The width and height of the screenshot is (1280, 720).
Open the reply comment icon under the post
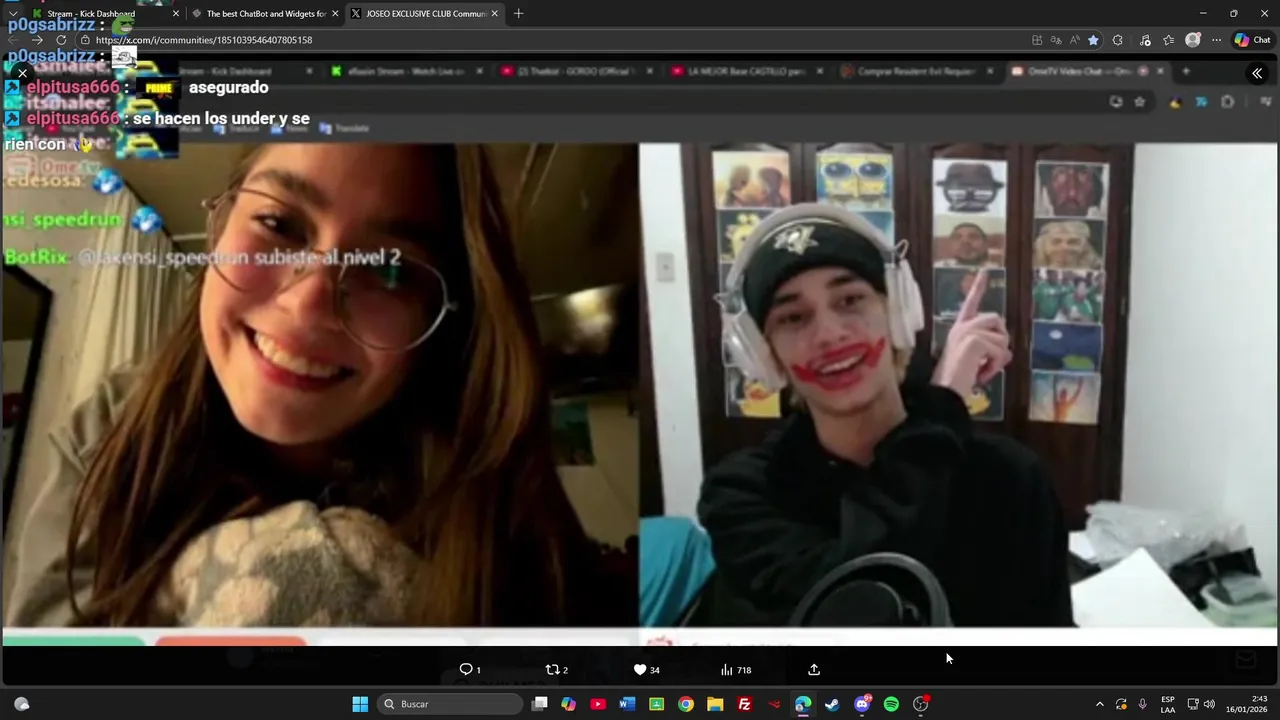466,669
